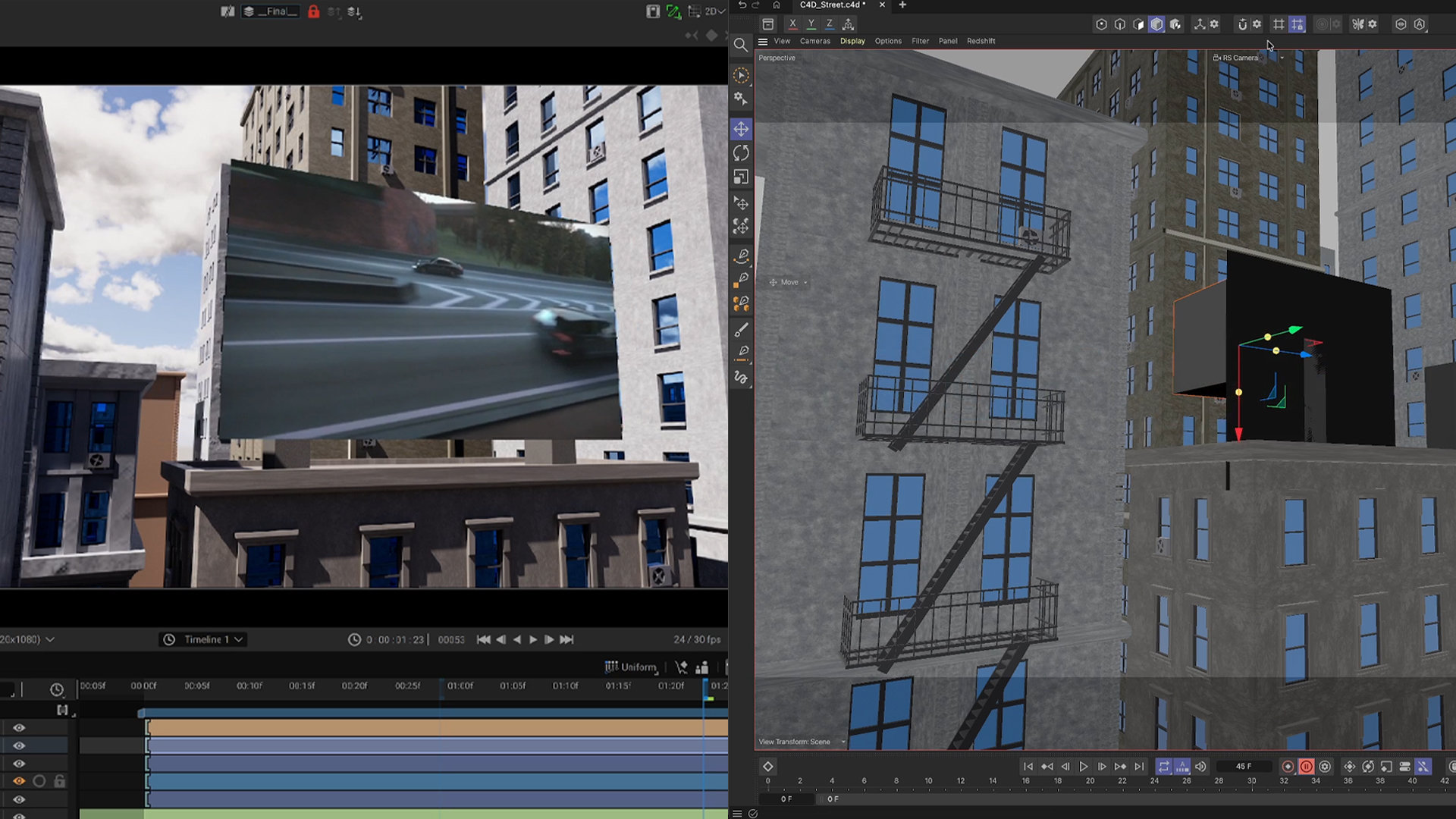The width and height of the screenshot is (1456, 819).
Task: Click the home icon beside the file tab
Action: [x=777, y=5]
